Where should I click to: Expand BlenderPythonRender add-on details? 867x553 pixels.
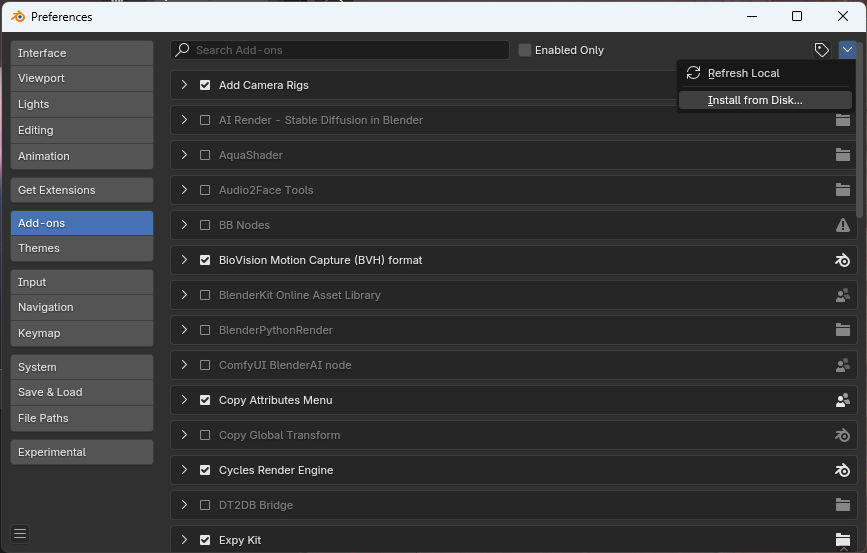point(184,330)
